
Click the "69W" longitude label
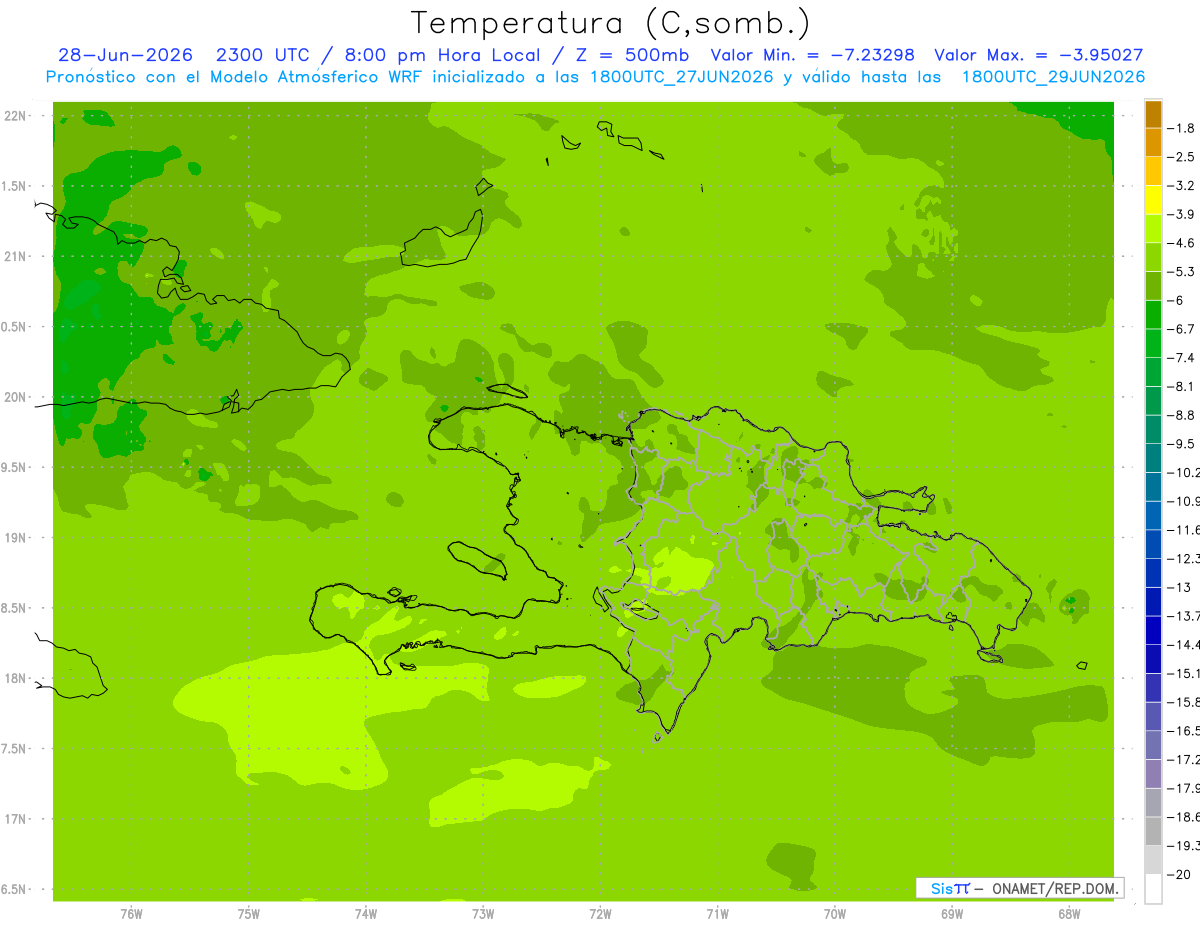pyautogui.click(x=952, y=914)
